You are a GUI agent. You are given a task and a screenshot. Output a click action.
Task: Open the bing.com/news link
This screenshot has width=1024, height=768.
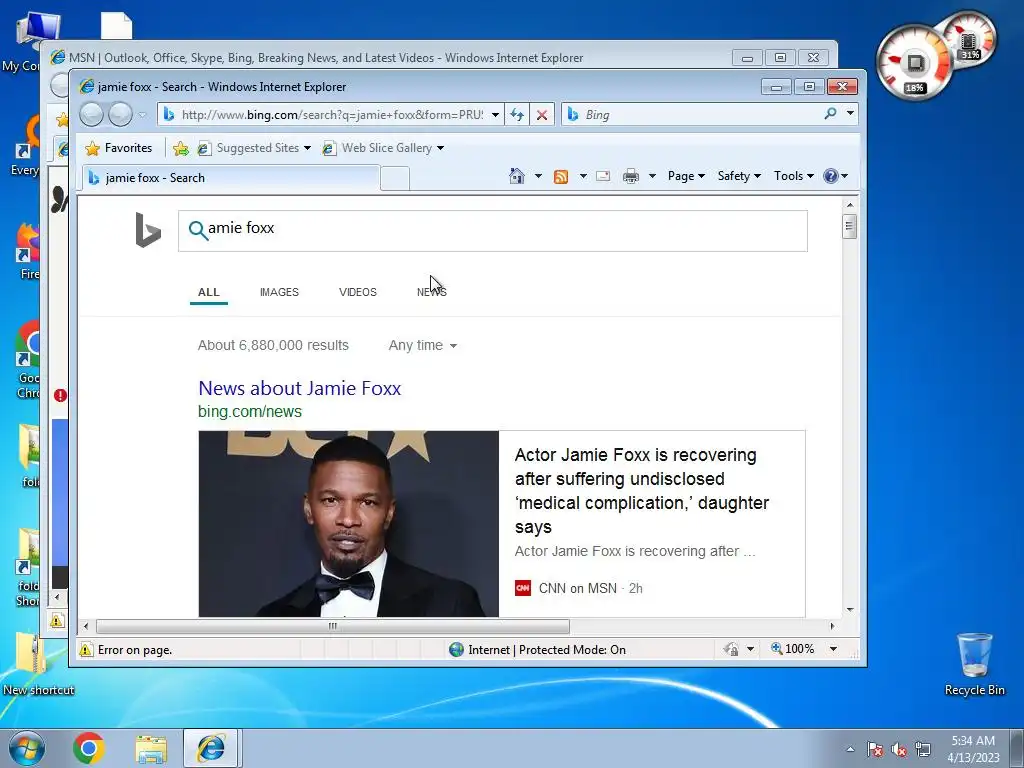click(x=250, y=411)
